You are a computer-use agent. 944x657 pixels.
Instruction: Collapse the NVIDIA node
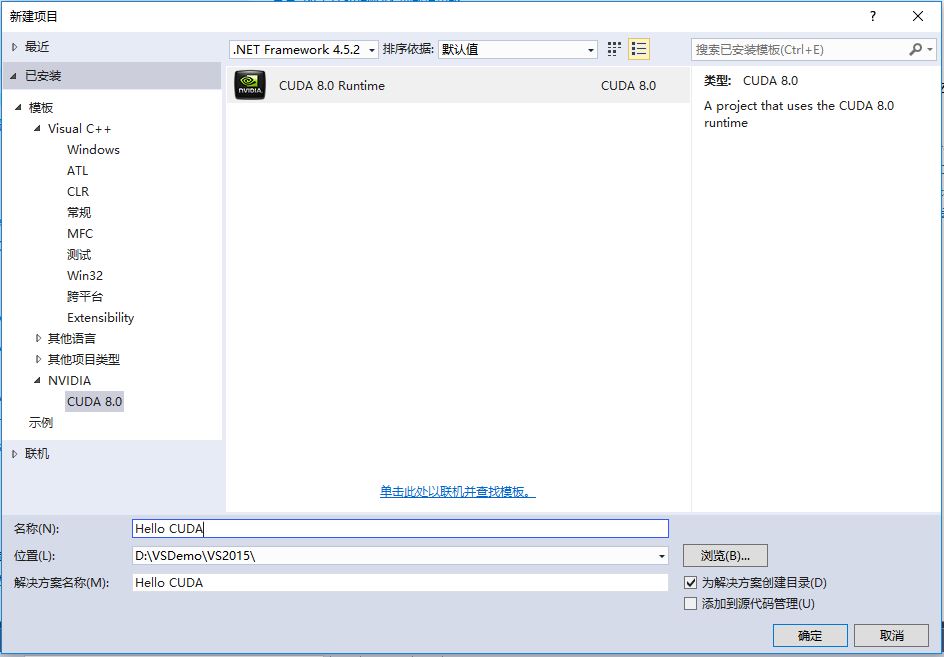[x=37, y=381]
